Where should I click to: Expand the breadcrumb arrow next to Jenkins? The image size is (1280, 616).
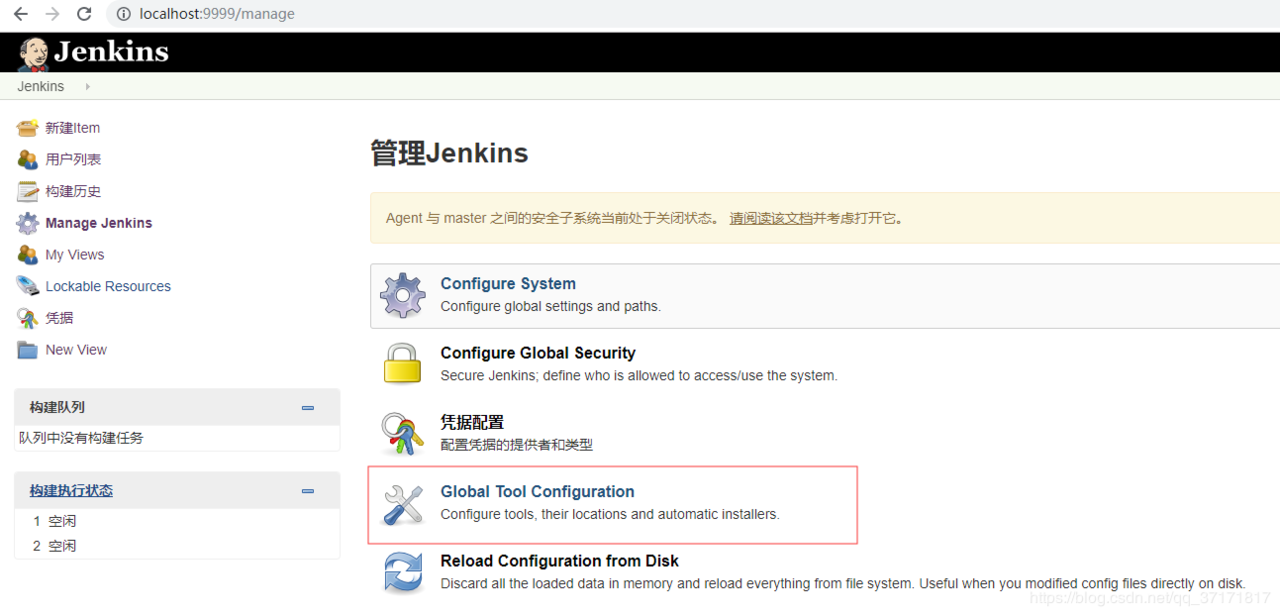(x=88, y=87)
